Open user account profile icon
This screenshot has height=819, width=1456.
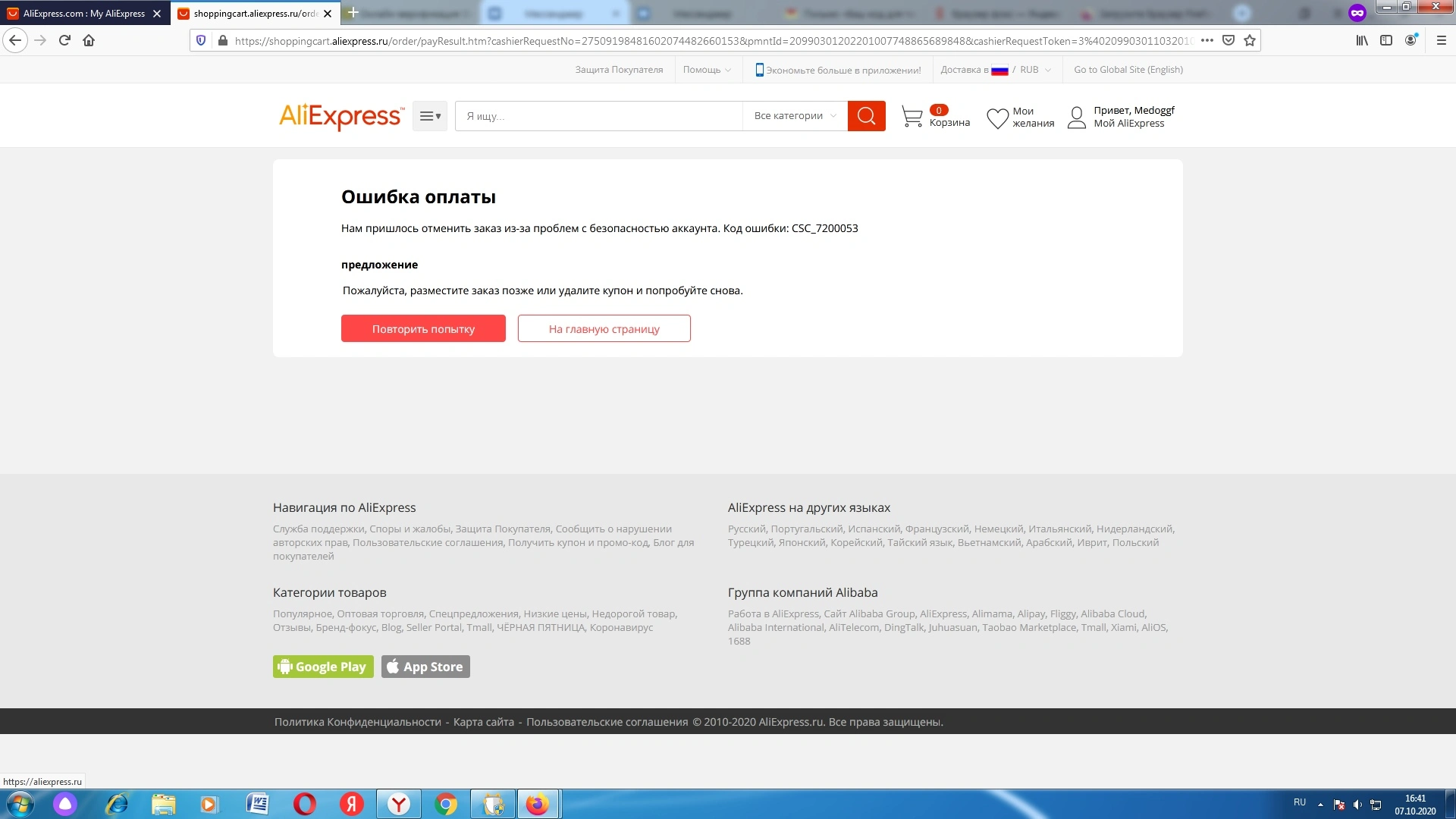click(1076, 118)
